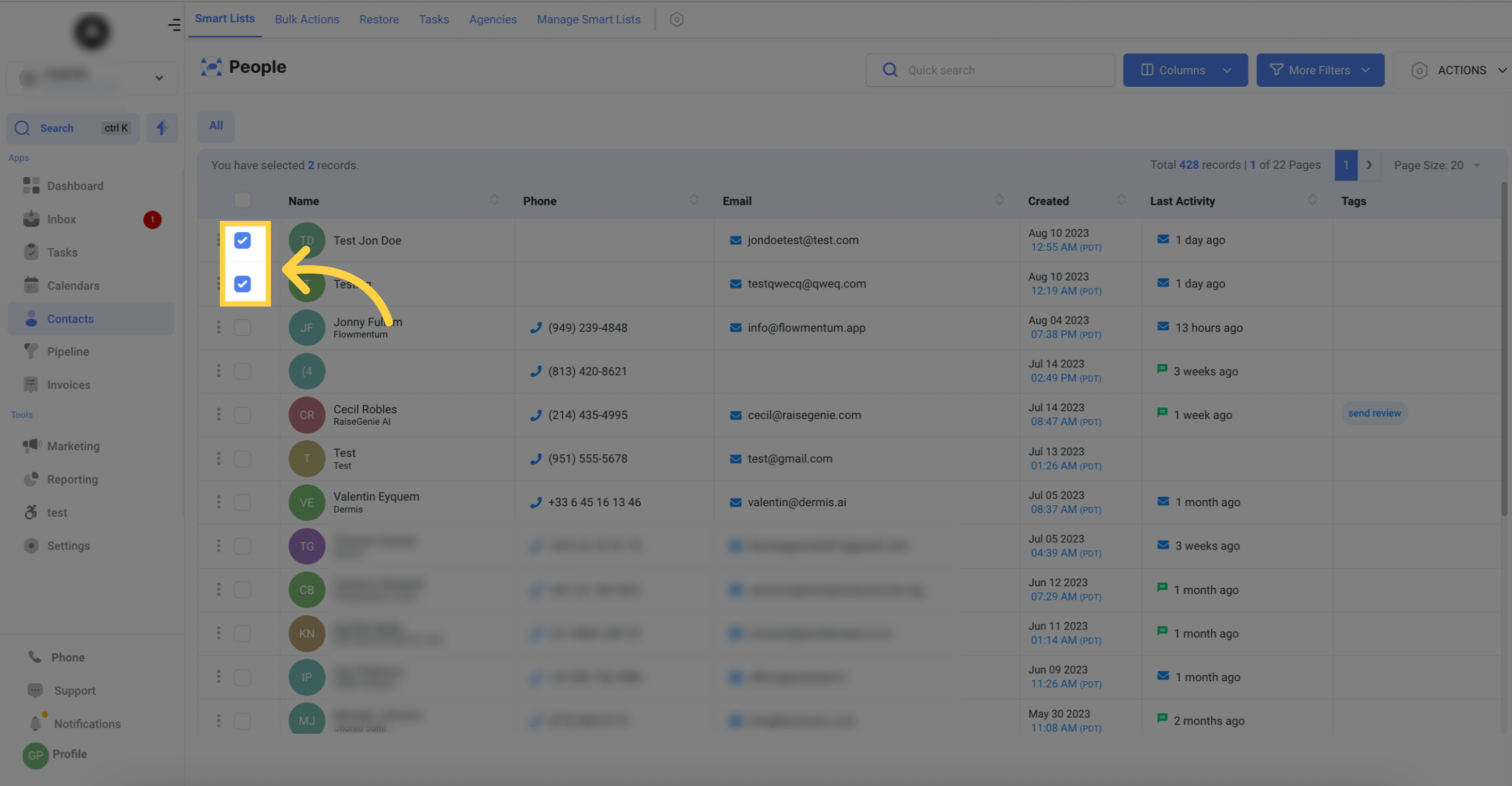The image size is (1512, 786).
Task: Open the settings gear beside Manage Smart Lists
Action: tap(676, 20)
